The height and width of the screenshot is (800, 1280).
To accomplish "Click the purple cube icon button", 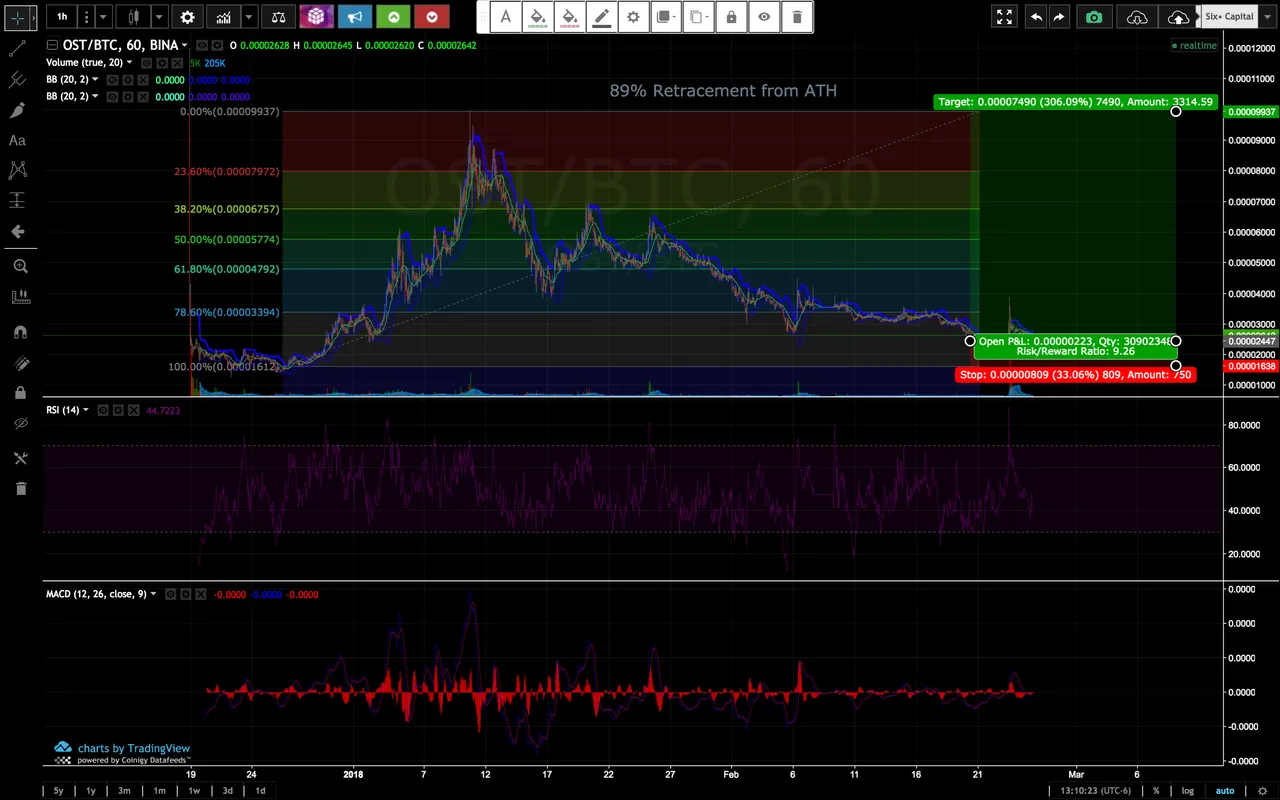I will coord(316,17).
